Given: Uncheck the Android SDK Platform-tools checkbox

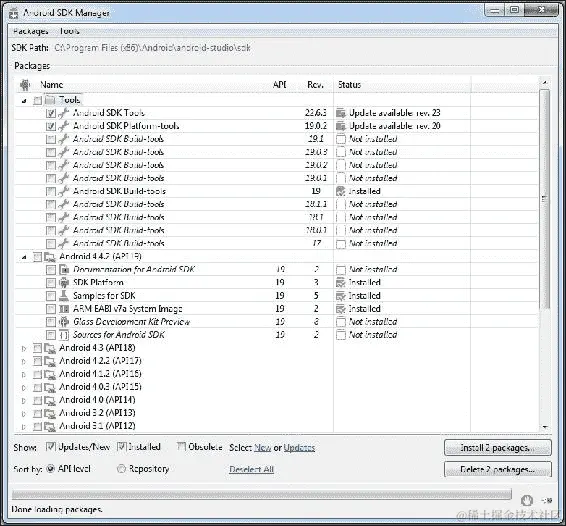Looking at the screenshot, I should pos(51,126).
